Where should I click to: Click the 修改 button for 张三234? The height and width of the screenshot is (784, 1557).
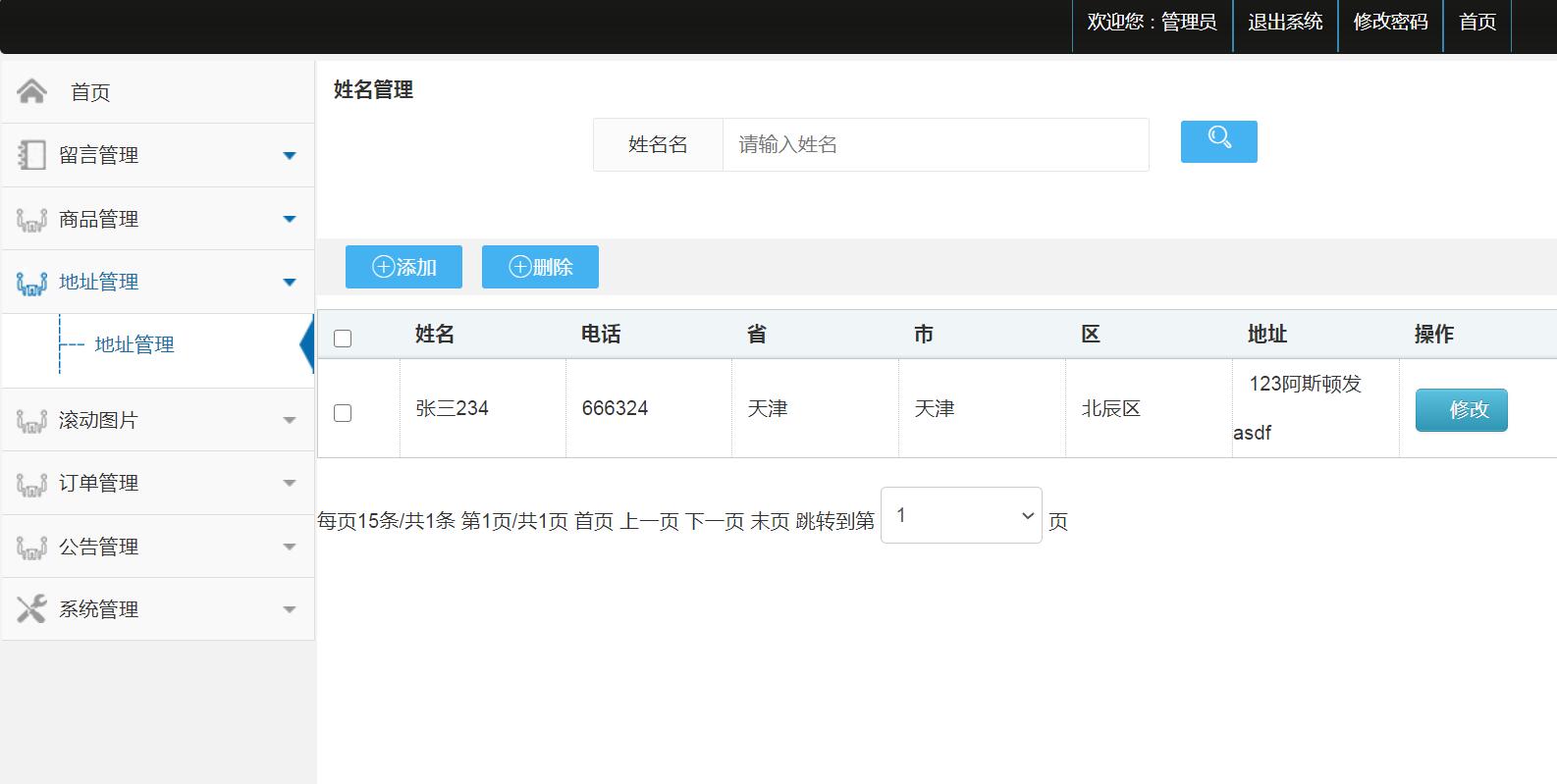(x=1461, y=409)
